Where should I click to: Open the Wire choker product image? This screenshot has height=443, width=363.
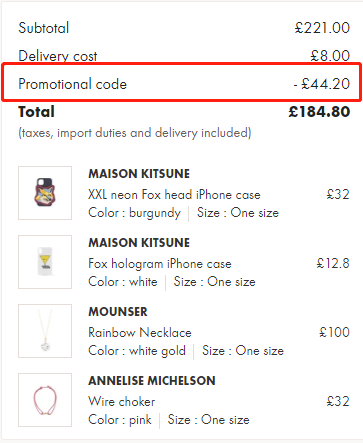(x=45, y=400)
